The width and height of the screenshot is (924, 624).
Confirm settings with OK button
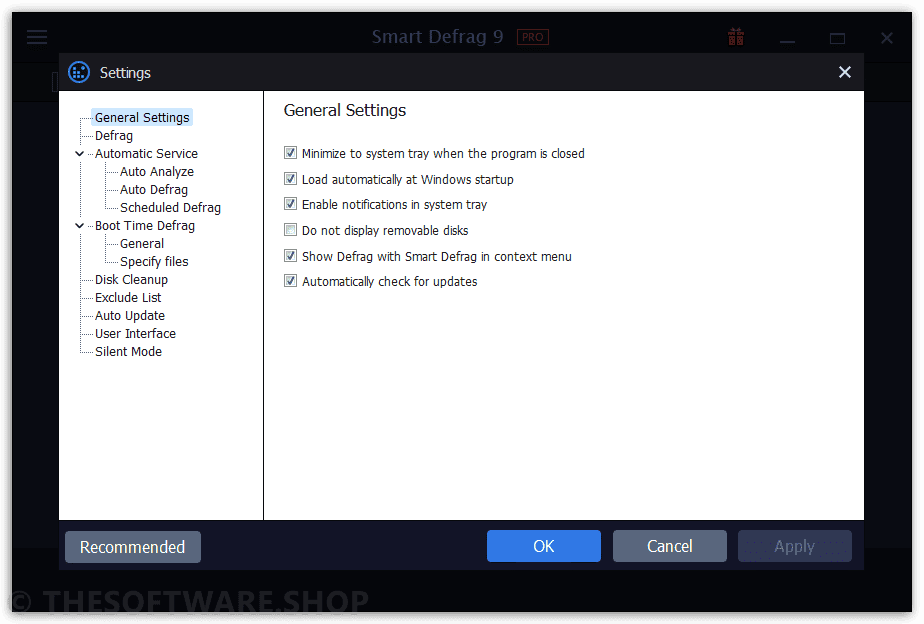[543, 546]
